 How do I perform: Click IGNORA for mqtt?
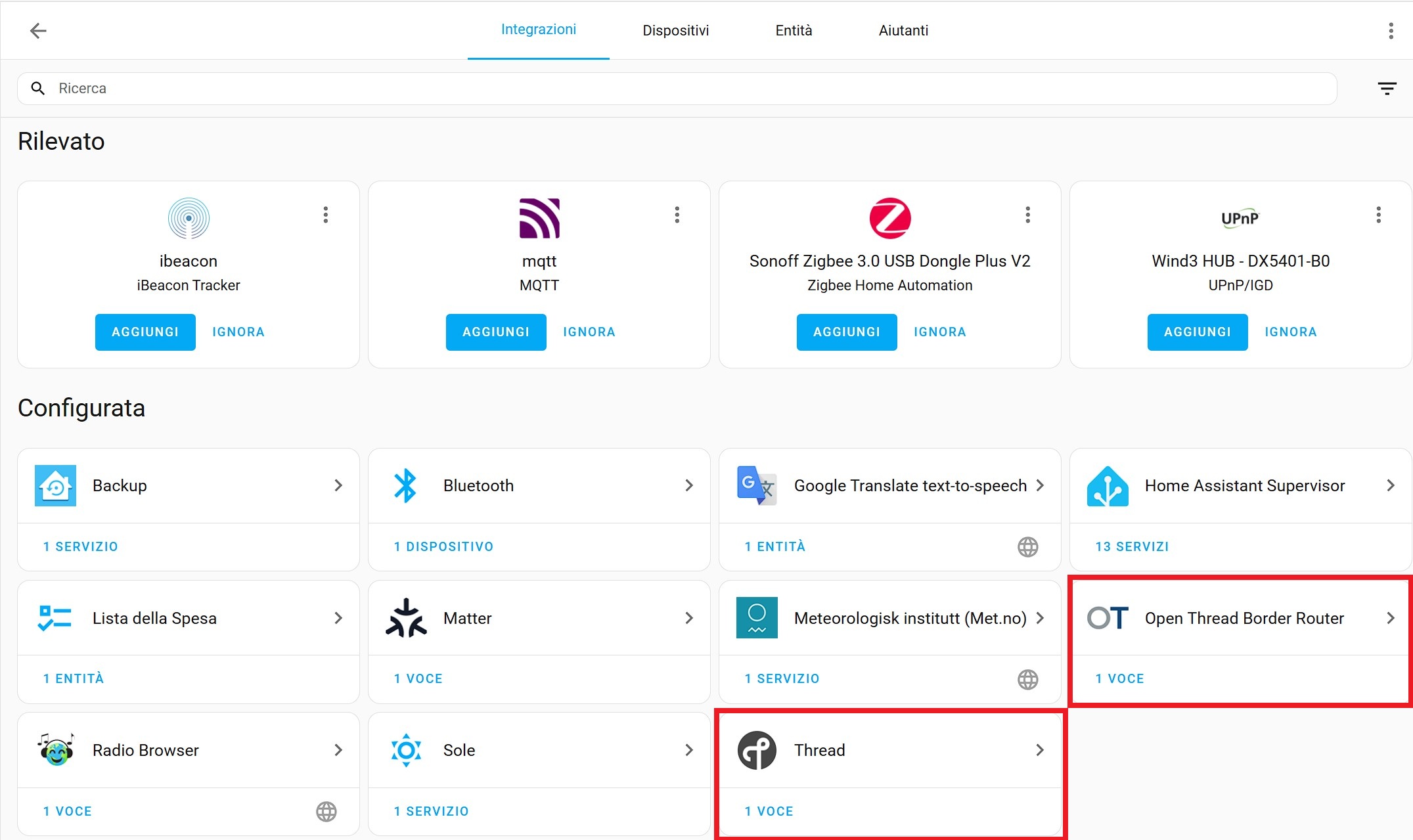coord(589,332)
